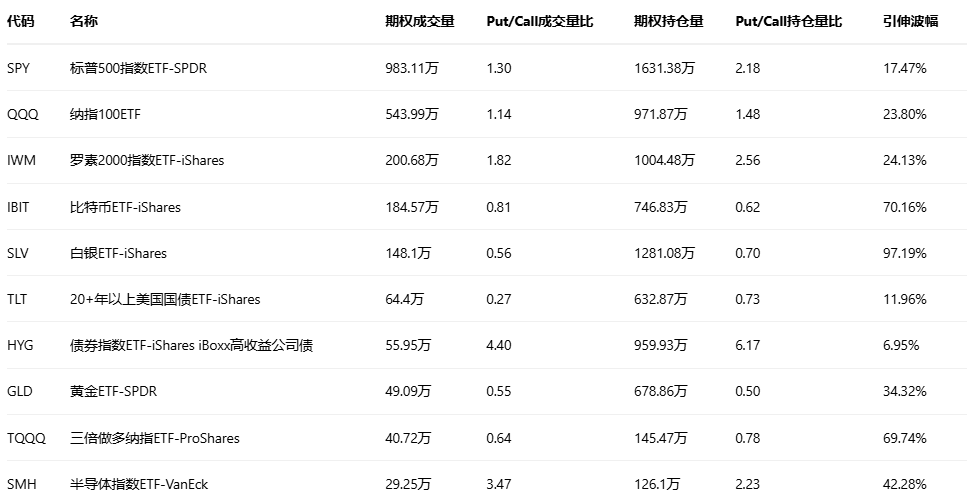This screenshot has width=973, height=501.
Task: Click the 黄金ETF-SPDR name
Action: 113,391
